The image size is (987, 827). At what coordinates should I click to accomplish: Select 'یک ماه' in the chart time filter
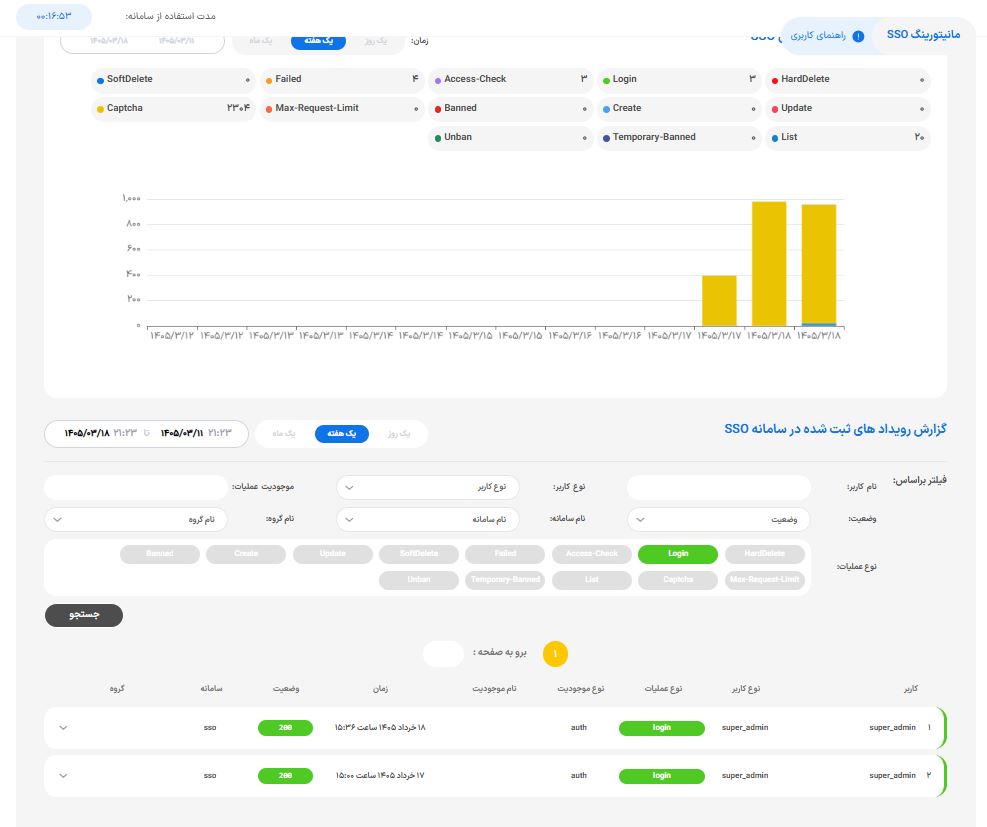pos(261,41)
